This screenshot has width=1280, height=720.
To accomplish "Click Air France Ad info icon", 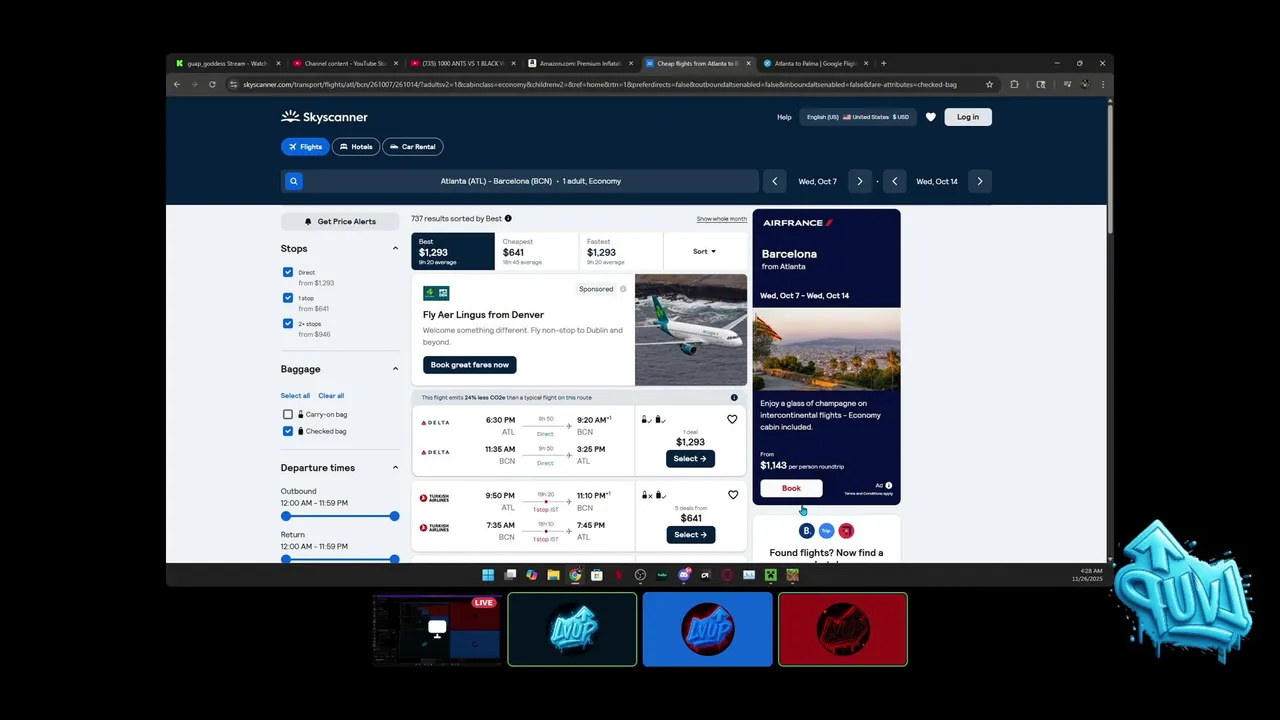I will [888, 485].
